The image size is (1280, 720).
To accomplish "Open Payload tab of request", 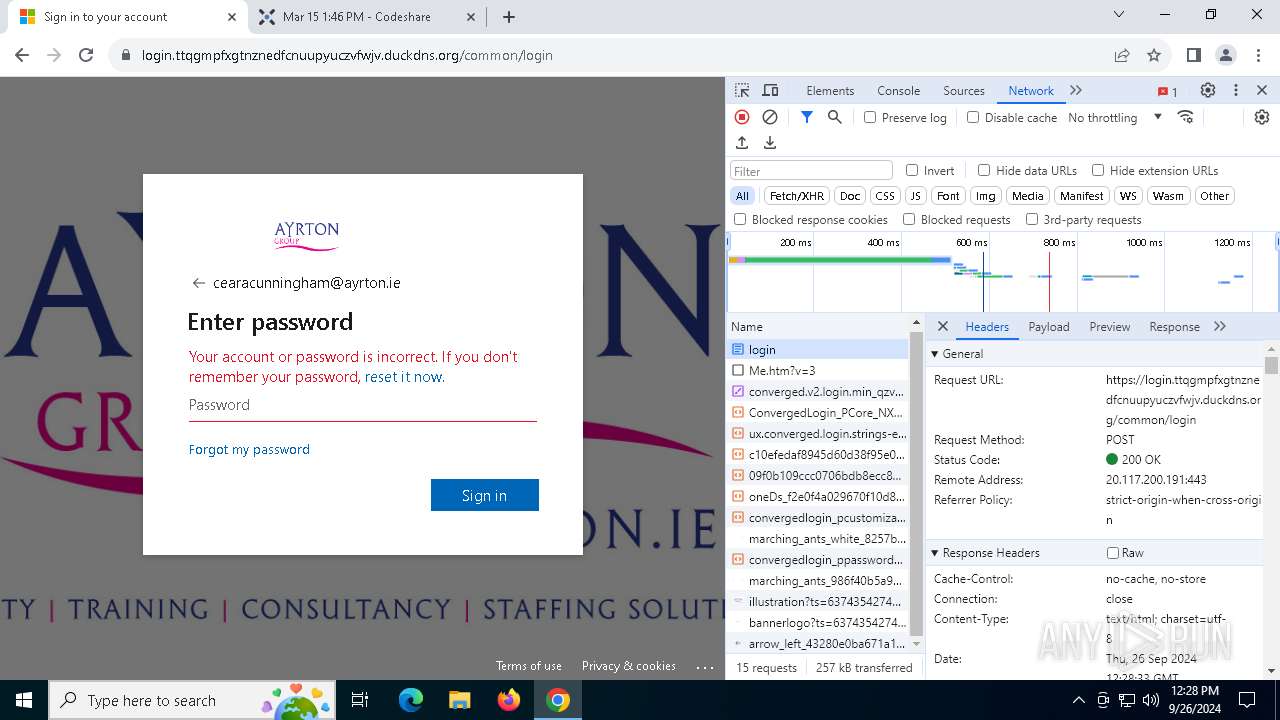I will pos(1049,326).
